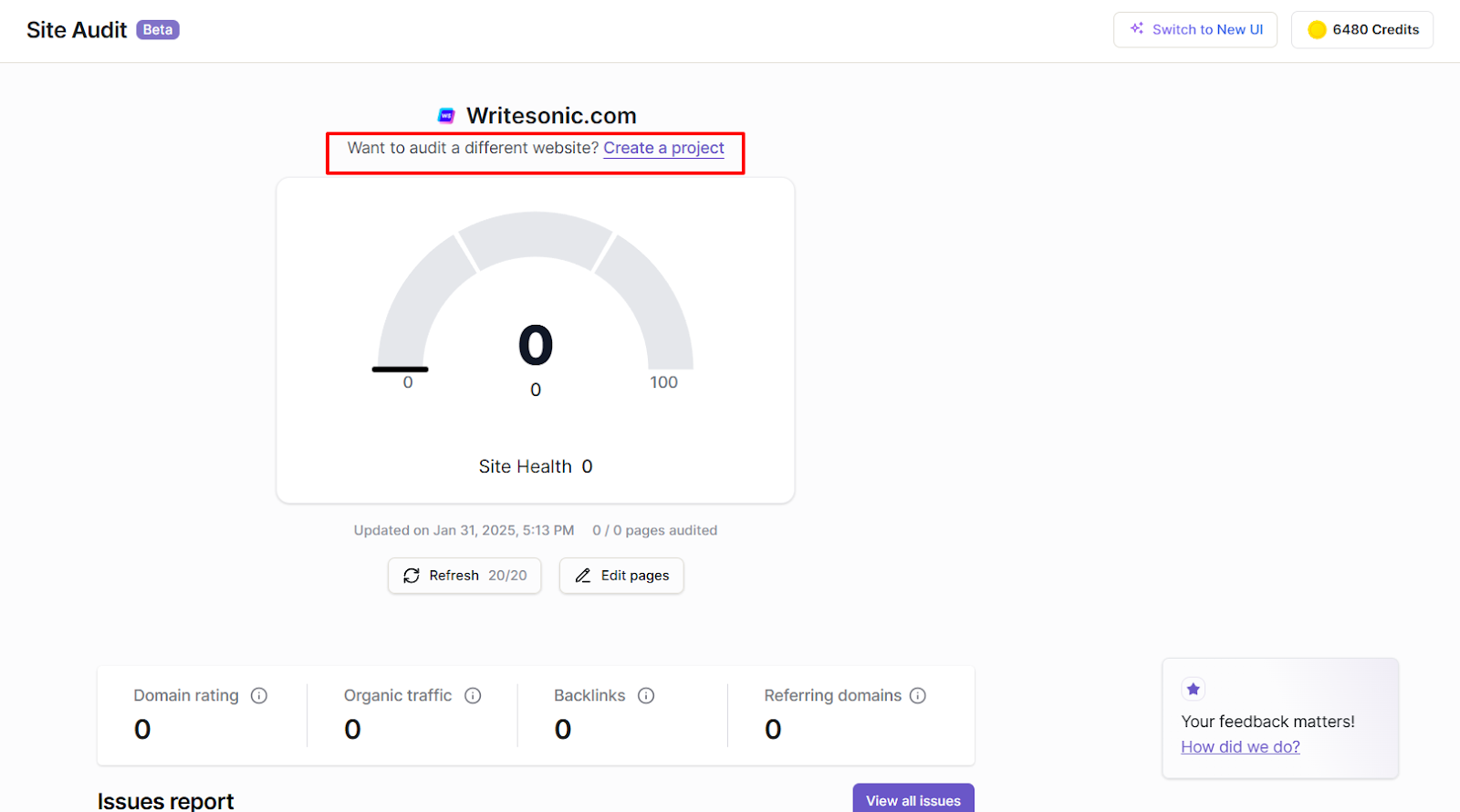Click the Organic traffic info icon
Screen dimensions: 1460x812
pyautogui.click(x=473, y=695)
